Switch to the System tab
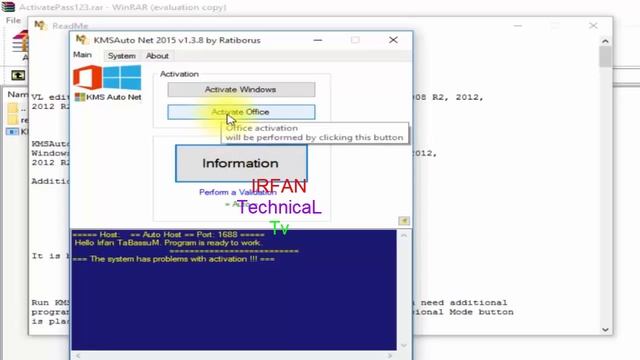Image resolution: width=640 pixels, height=360 pixels. [122, 56]
